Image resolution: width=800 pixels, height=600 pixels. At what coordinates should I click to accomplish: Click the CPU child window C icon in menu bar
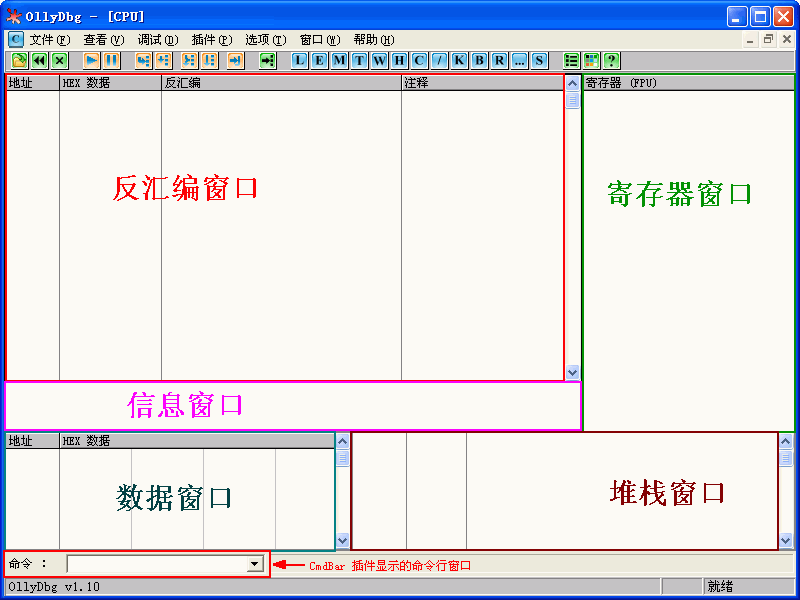coord(16,39)
